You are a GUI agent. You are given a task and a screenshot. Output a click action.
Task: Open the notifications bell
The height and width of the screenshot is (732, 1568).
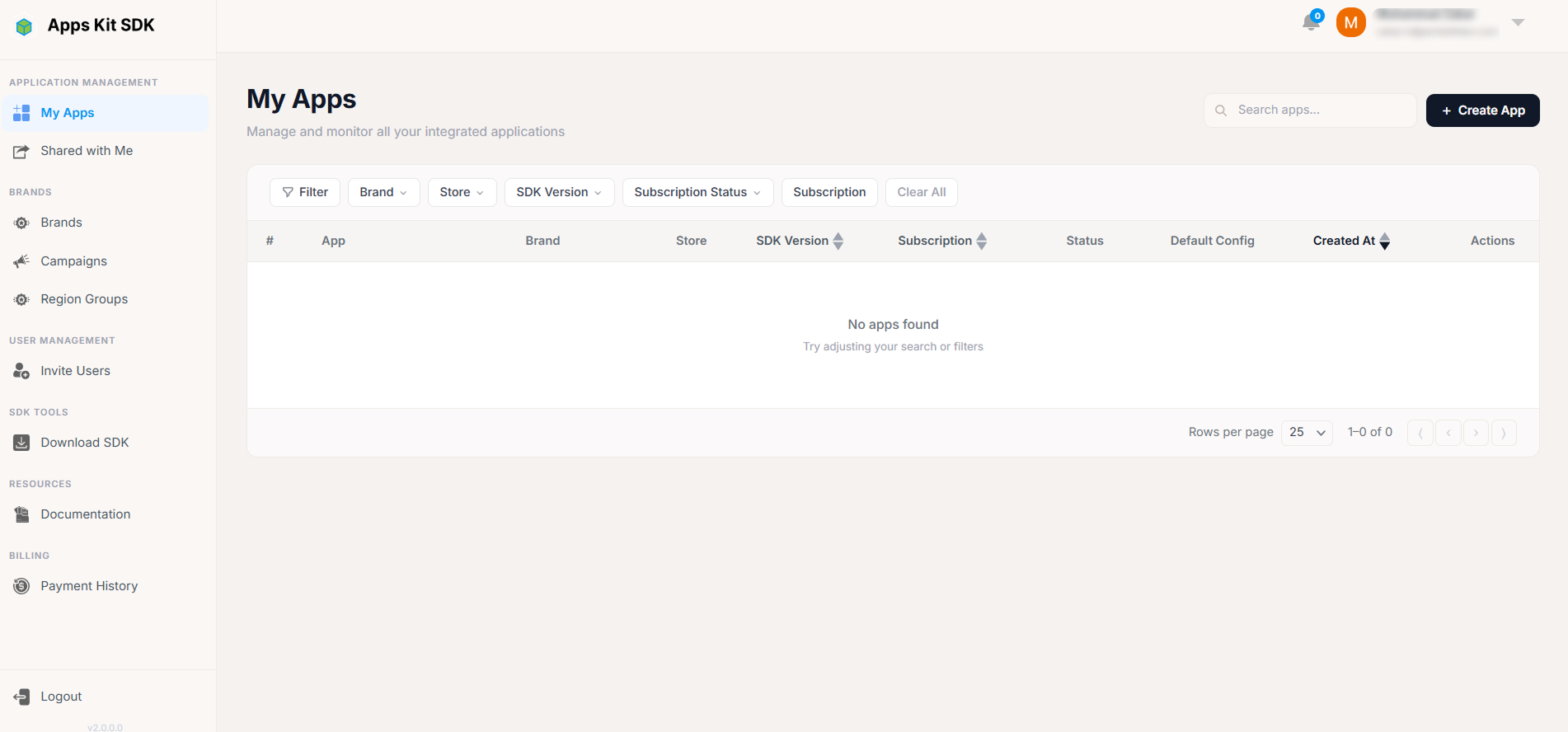[x=1311, y=21]
